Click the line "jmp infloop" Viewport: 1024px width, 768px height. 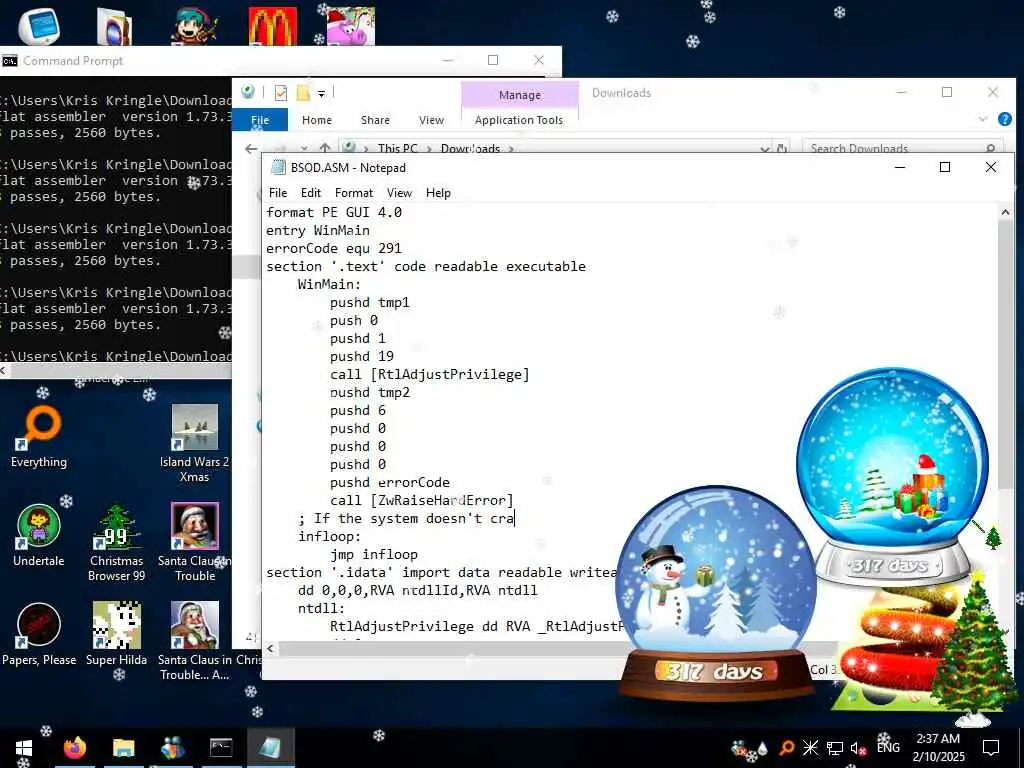point(374,554)
